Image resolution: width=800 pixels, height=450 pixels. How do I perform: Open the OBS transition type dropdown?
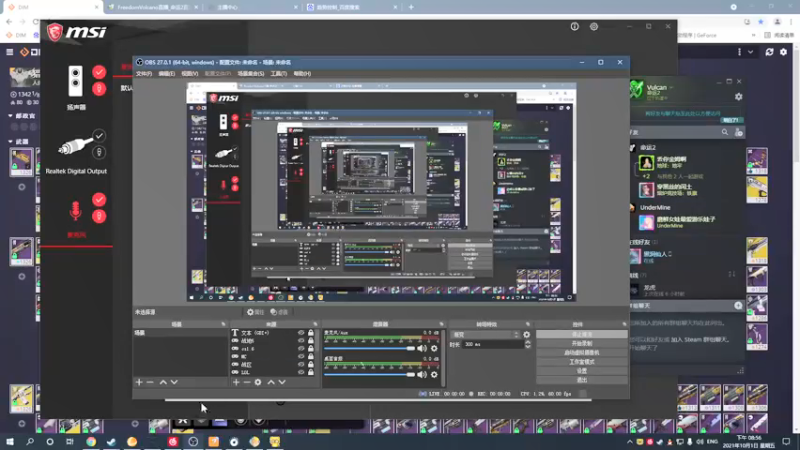coord(485,335)
